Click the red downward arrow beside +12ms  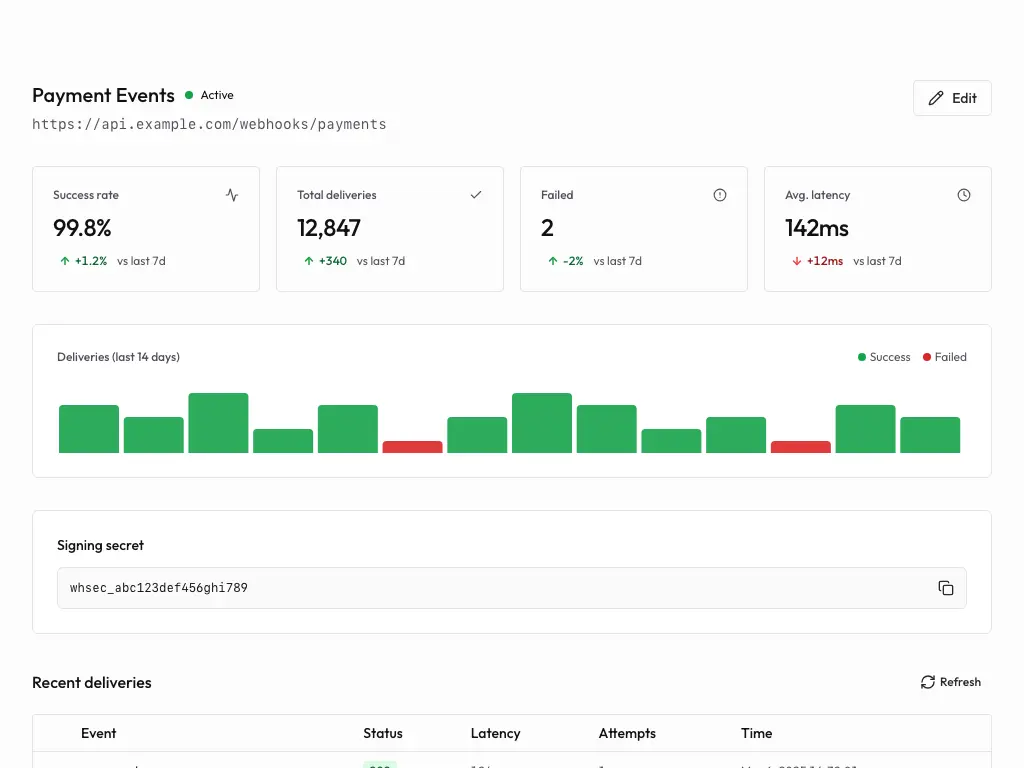click(795, 261)
